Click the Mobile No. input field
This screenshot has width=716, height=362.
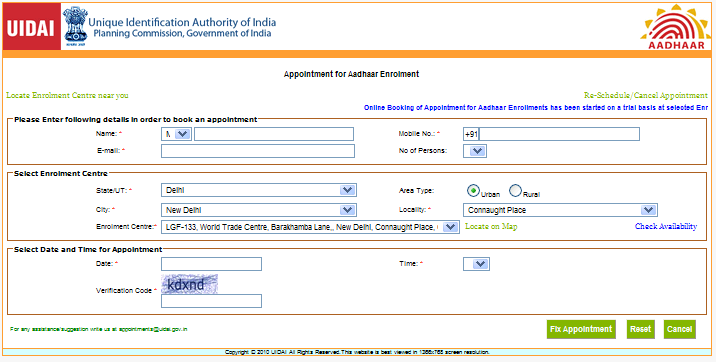(x=559, y=134)
